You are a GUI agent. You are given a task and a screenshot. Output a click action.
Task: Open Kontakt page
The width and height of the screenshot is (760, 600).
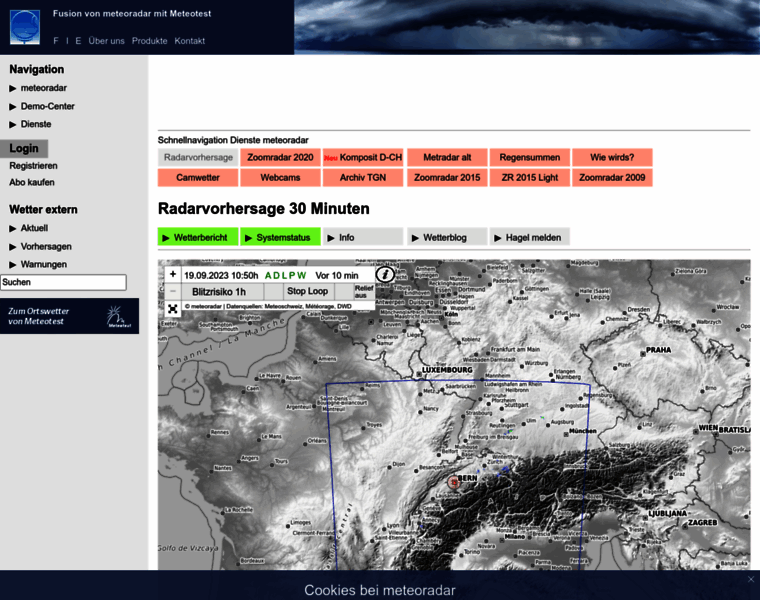tap(190, 41)
